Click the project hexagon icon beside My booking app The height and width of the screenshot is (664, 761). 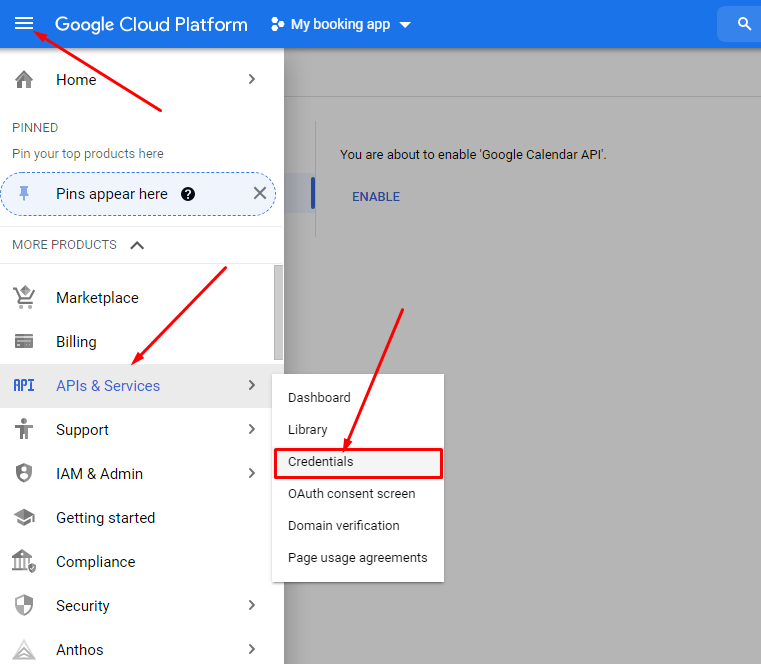pyautogui.click(x=277, y=24)
